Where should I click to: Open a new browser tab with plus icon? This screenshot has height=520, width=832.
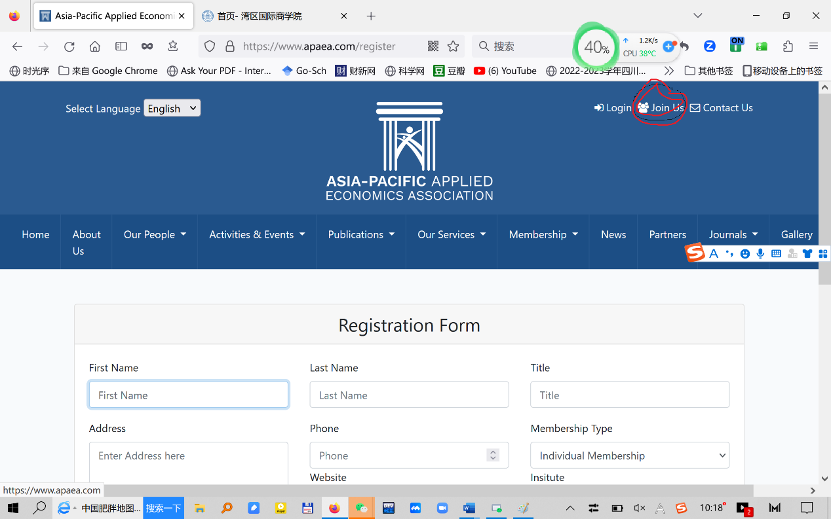point(371,16)
